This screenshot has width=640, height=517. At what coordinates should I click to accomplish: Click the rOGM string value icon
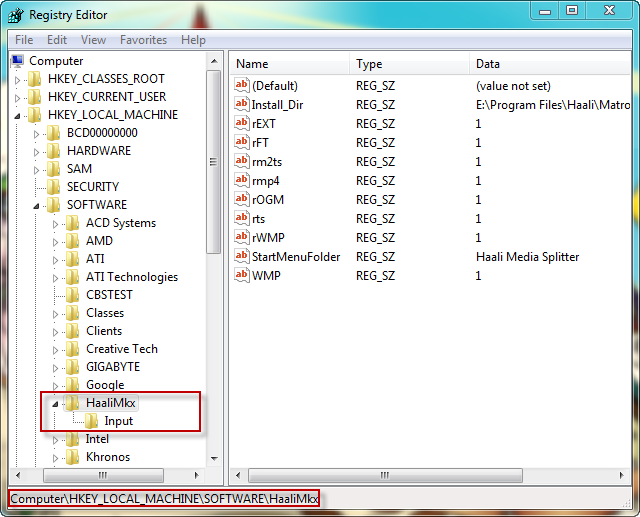coord(242,200)
